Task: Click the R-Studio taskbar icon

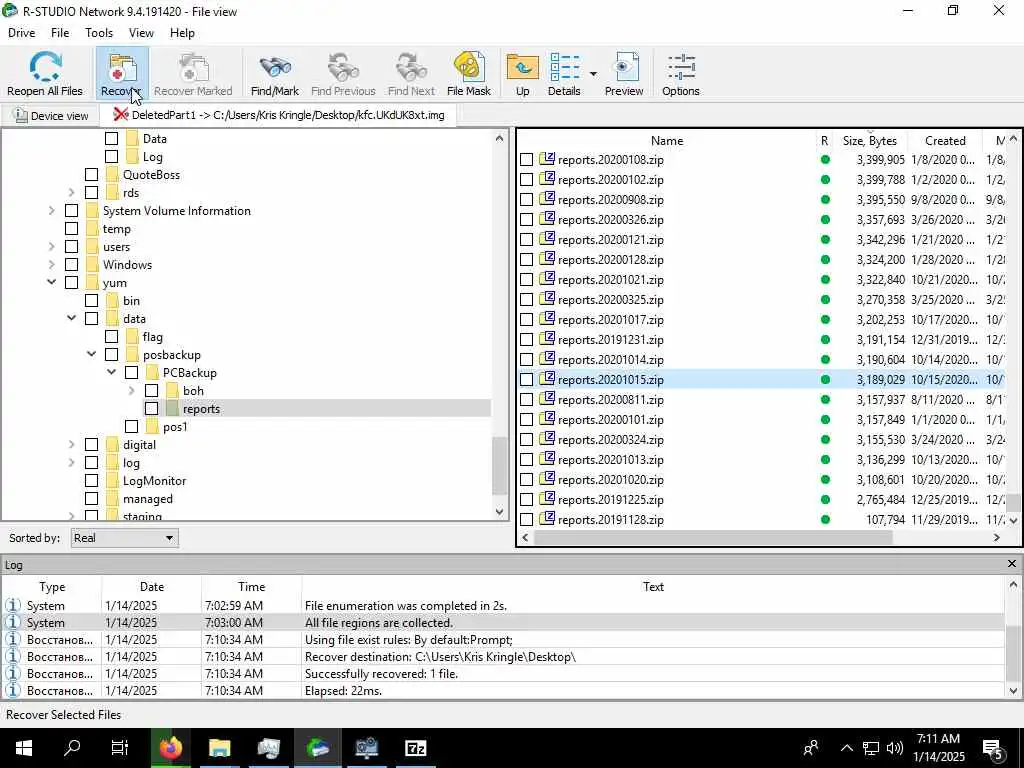Action: tap(317, 748)
